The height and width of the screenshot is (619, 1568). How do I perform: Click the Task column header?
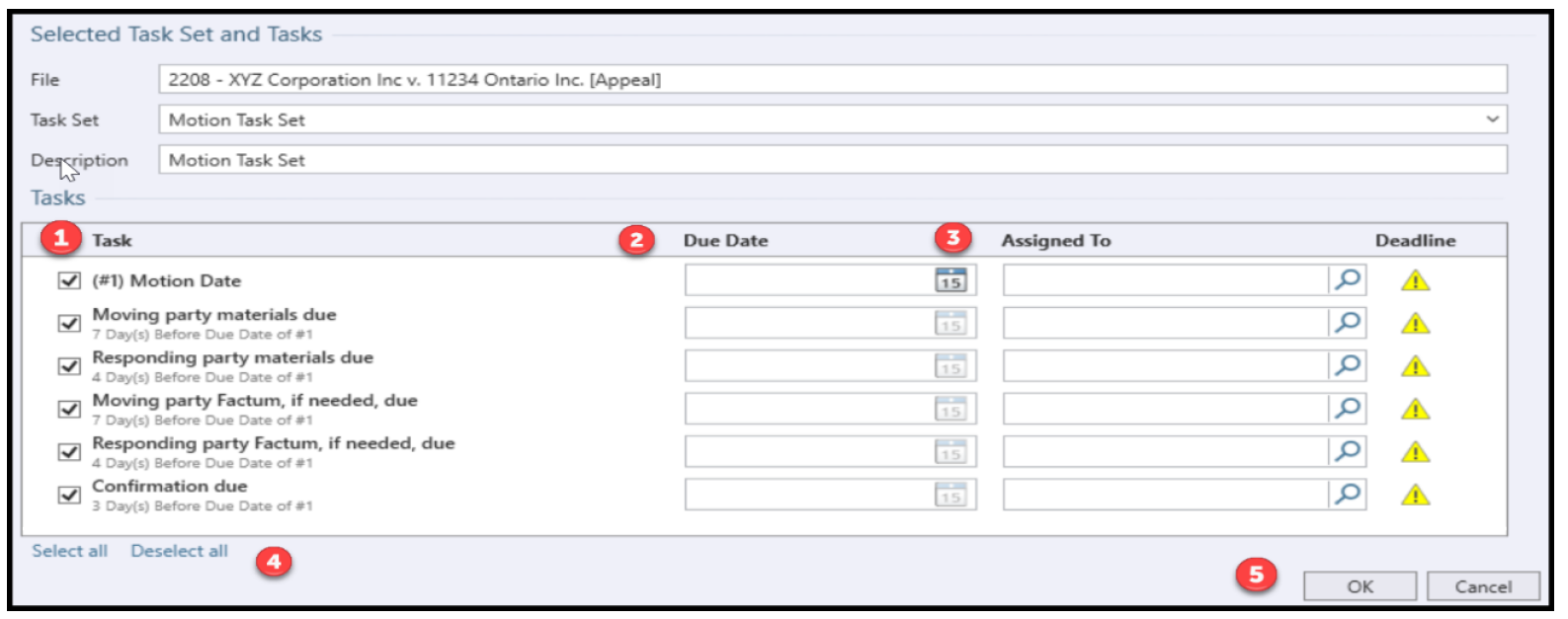coord(112,240)
